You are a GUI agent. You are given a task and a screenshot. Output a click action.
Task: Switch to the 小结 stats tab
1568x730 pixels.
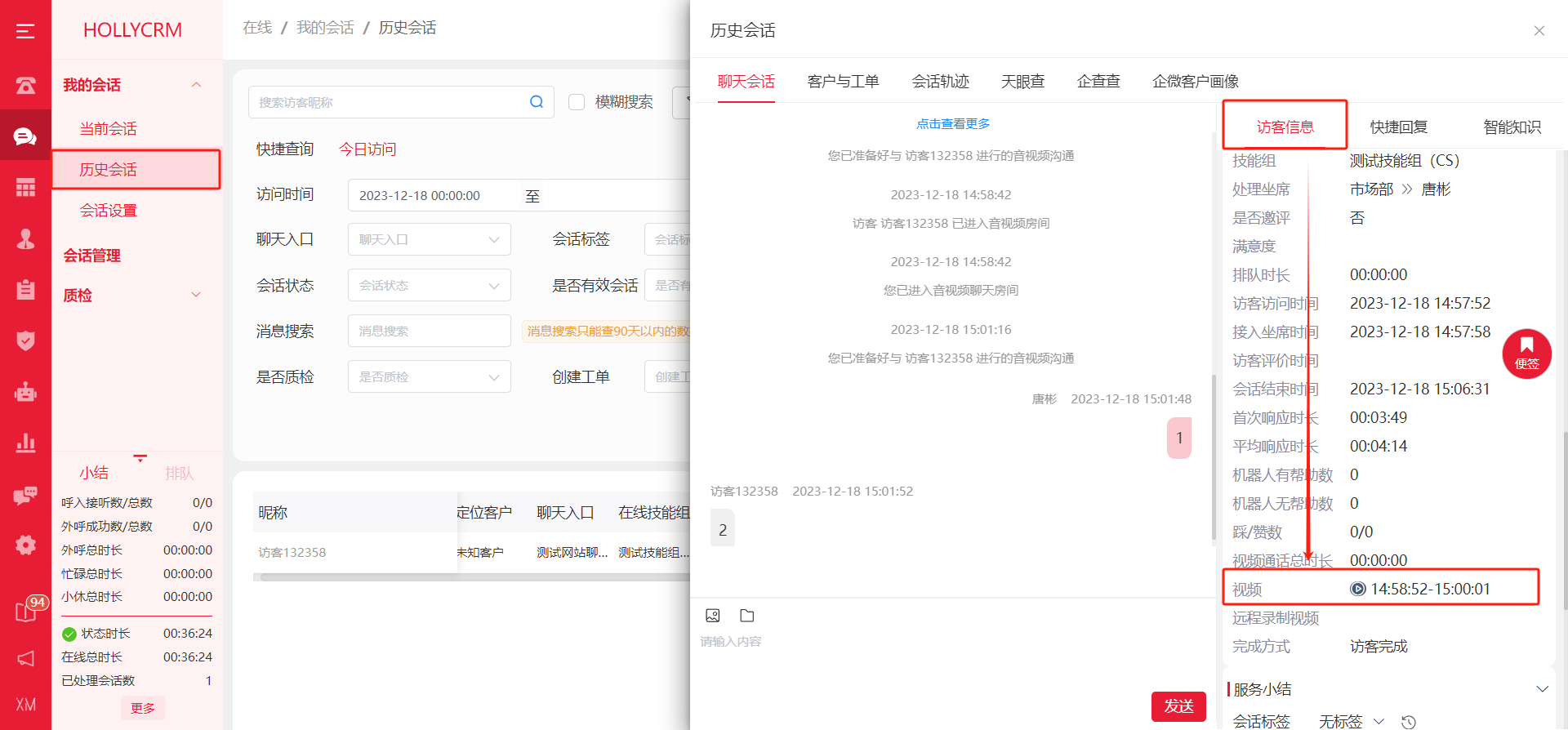(94, 473)
